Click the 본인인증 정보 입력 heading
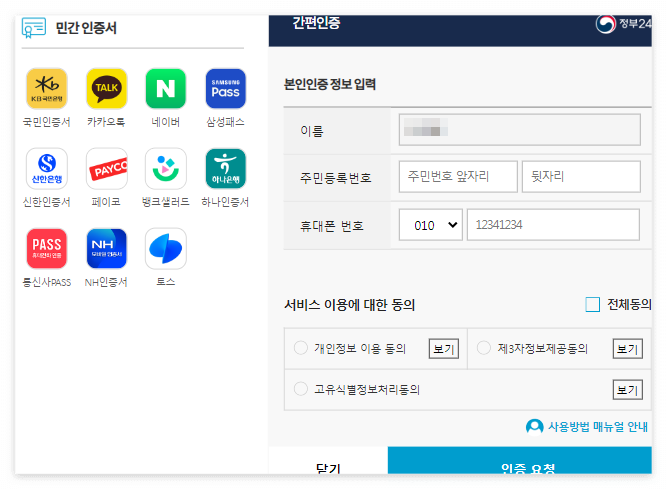This screenshot has height=489, width=667. tap(330, 84)
